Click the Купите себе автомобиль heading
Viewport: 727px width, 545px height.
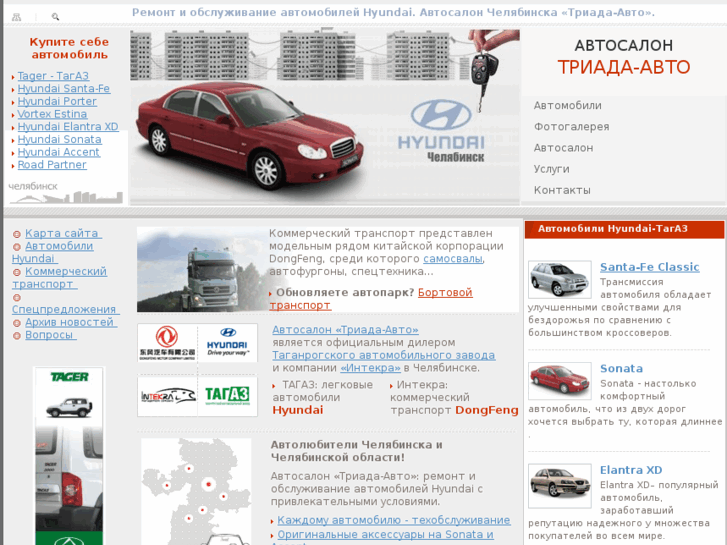[x=69, y=48]
